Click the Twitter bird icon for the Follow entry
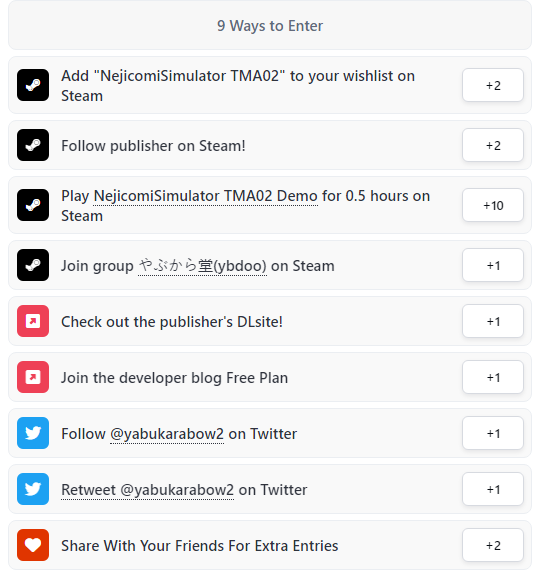540x576 pixels. point(33,433)
